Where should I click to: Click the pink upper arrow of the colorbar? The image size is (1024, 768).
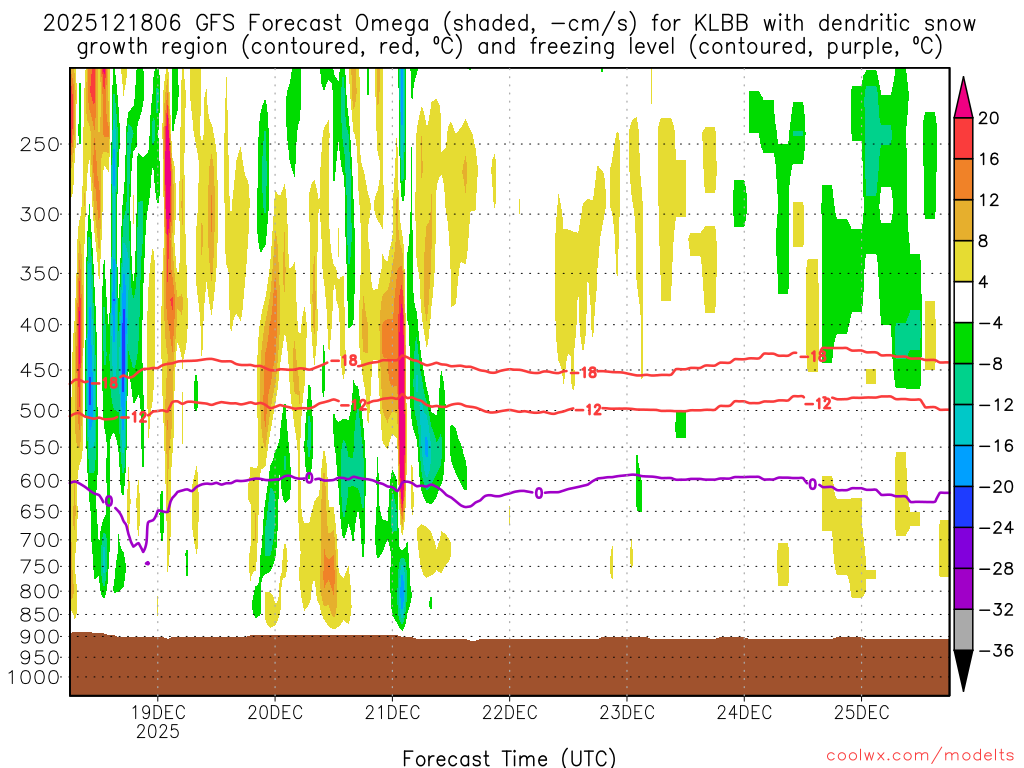click(963, 98)
